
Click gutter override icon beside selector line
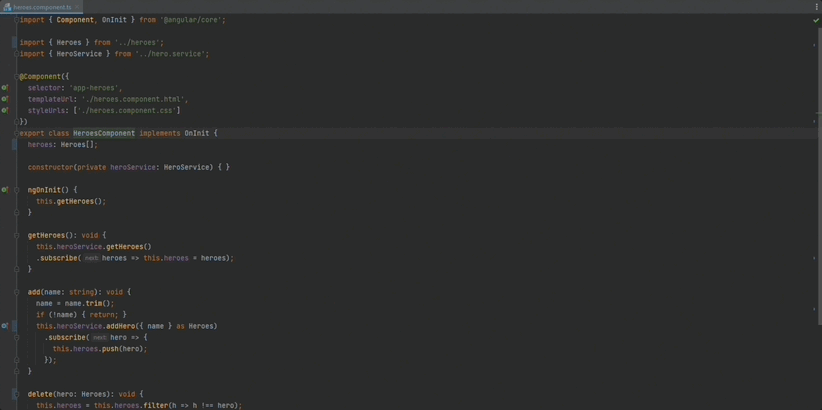5,88
